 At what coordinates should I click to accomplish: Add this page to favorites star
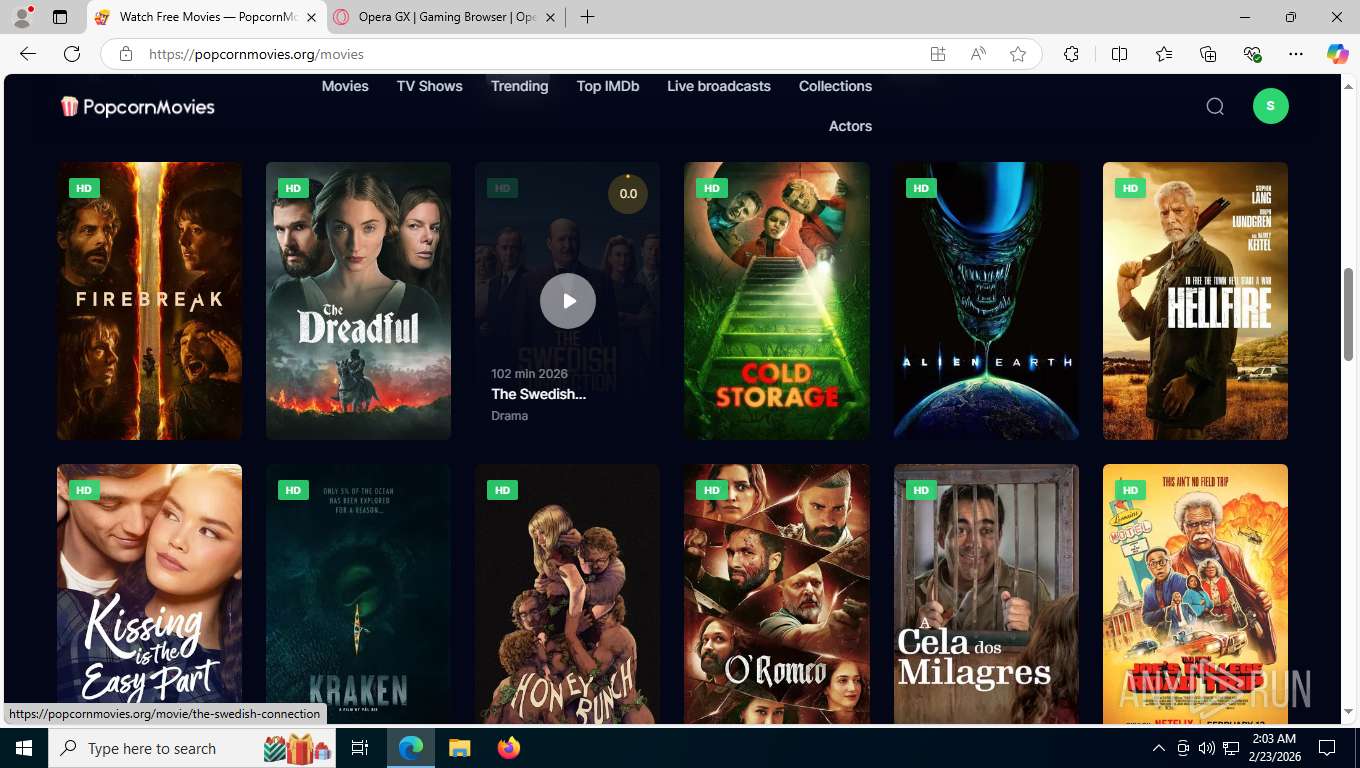coord(1018,54)
